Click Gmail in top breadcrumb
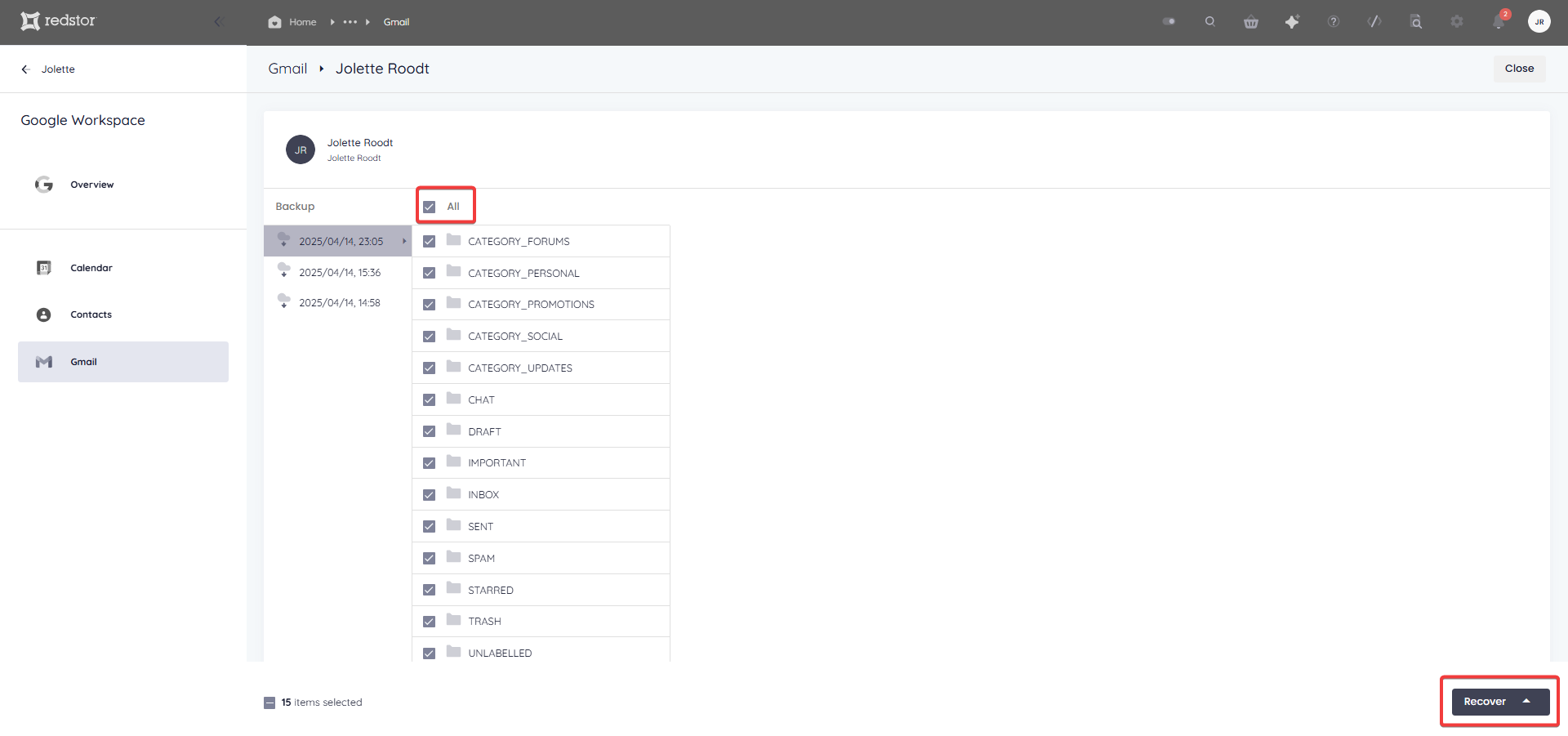Image resolution: width=1568 pixels, height=736 pixels. [x=396, y=22]
